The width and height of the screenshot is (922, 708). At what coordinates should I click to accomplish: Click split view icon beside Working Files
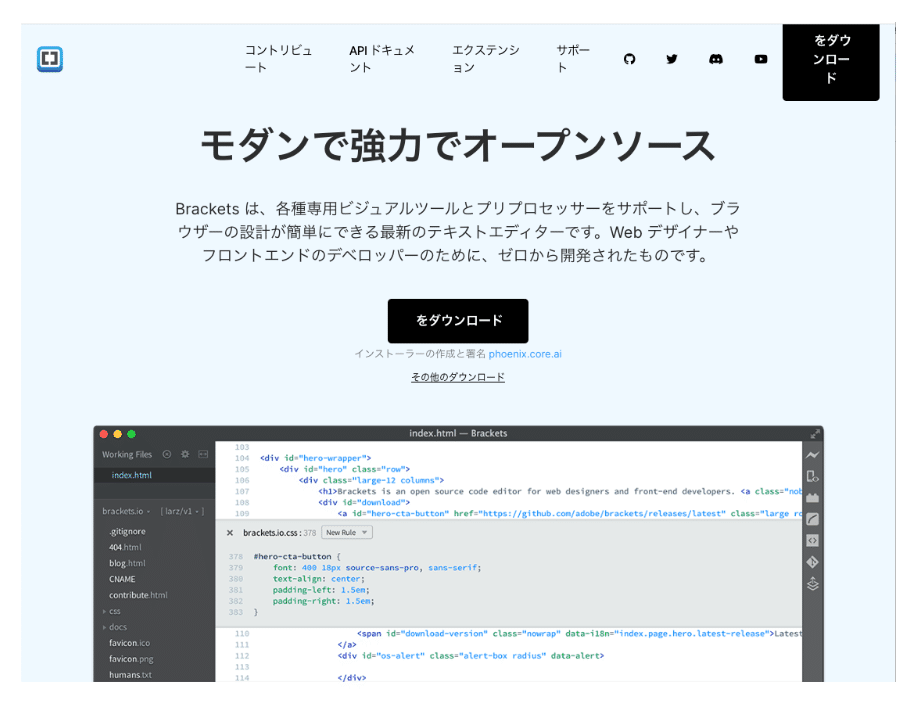coord(203,454)
